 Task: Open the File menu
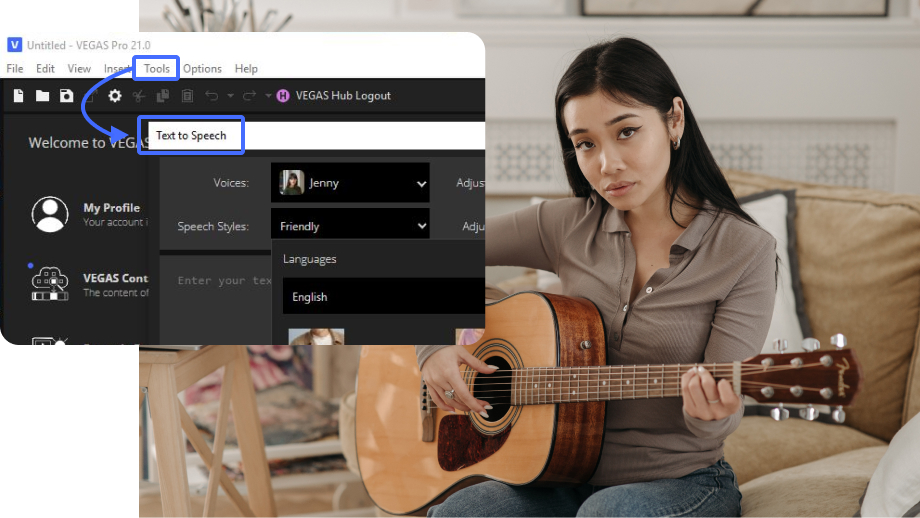coord(15,69)
